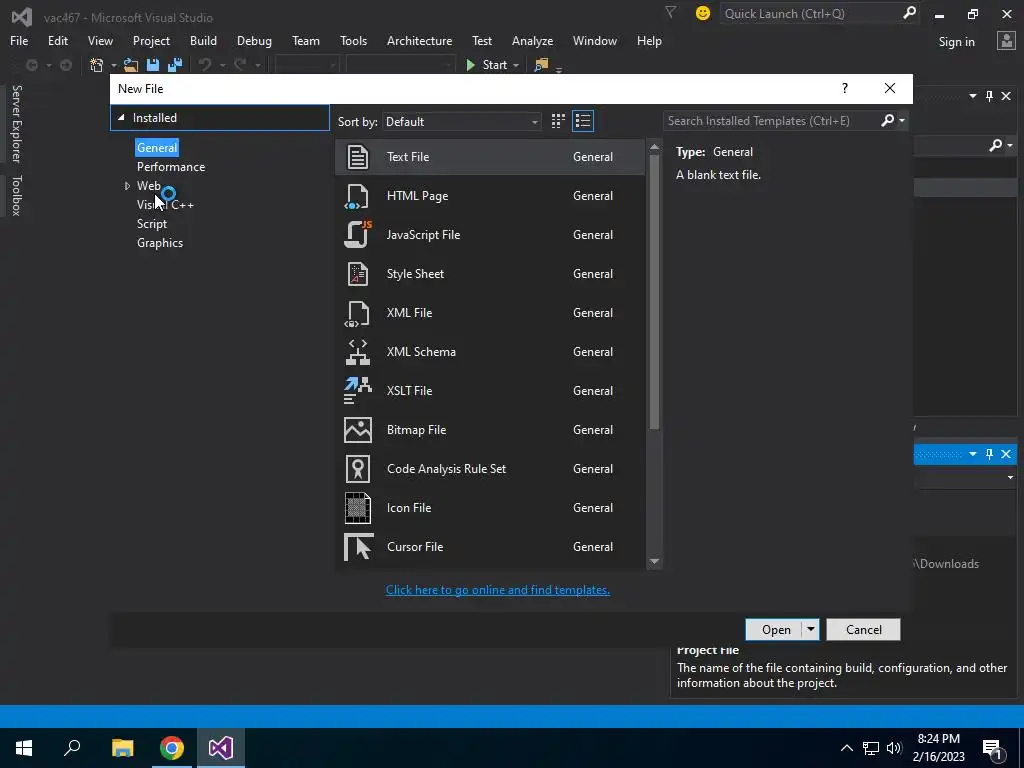
Task: Click the dialog help question mark
Action: click(844, 88)
